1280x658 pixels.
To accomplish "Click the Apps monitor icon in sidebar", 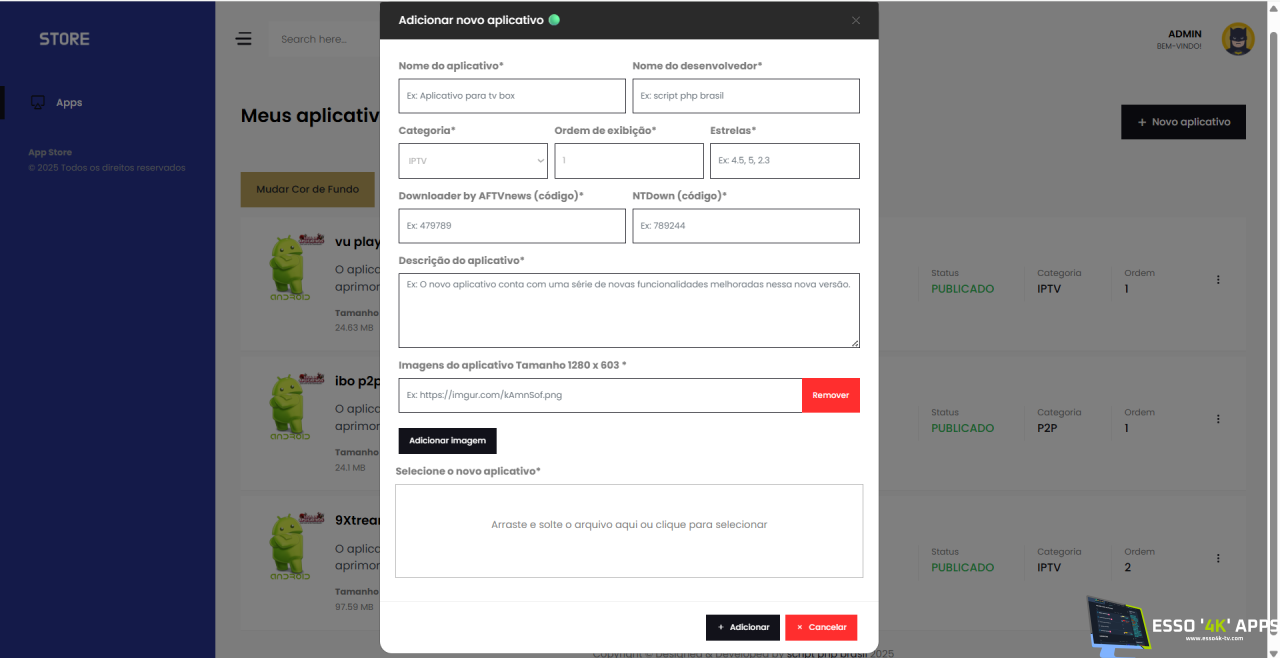I will tap(38, 102).
